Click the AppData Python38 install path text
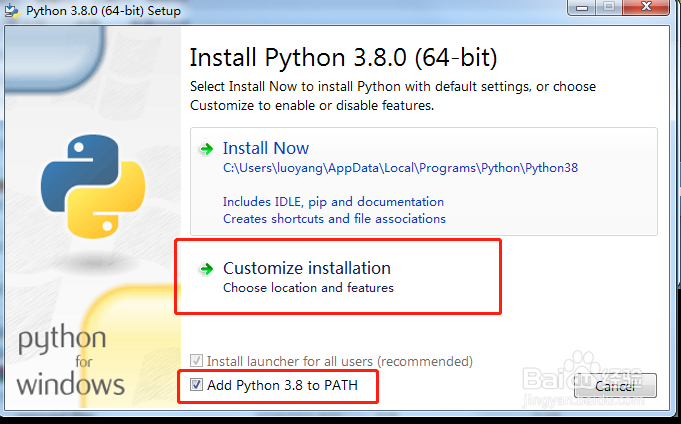The height and width of the screenshot is (424, 681). (400, 168)
